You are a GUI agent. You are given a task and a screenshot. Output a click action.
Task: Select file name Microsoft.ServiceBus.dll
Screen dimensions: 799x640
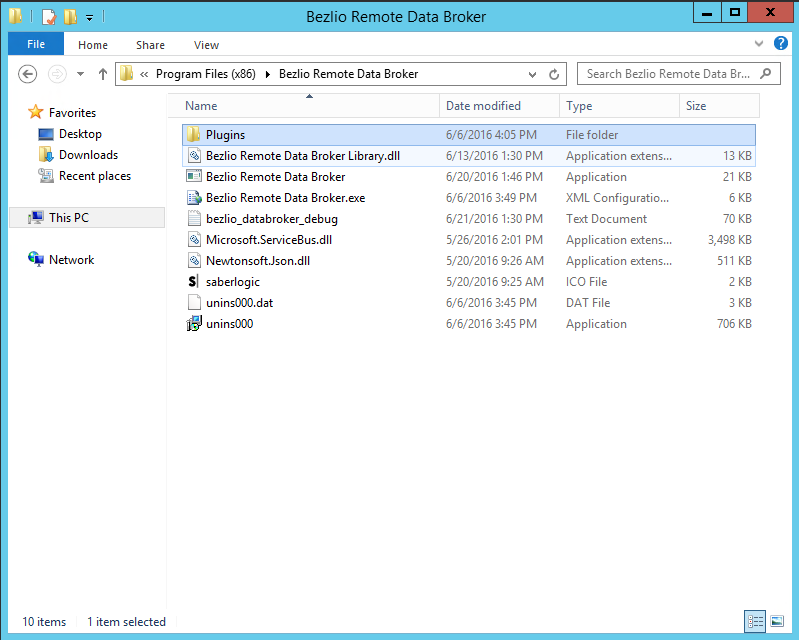point(269,239)
